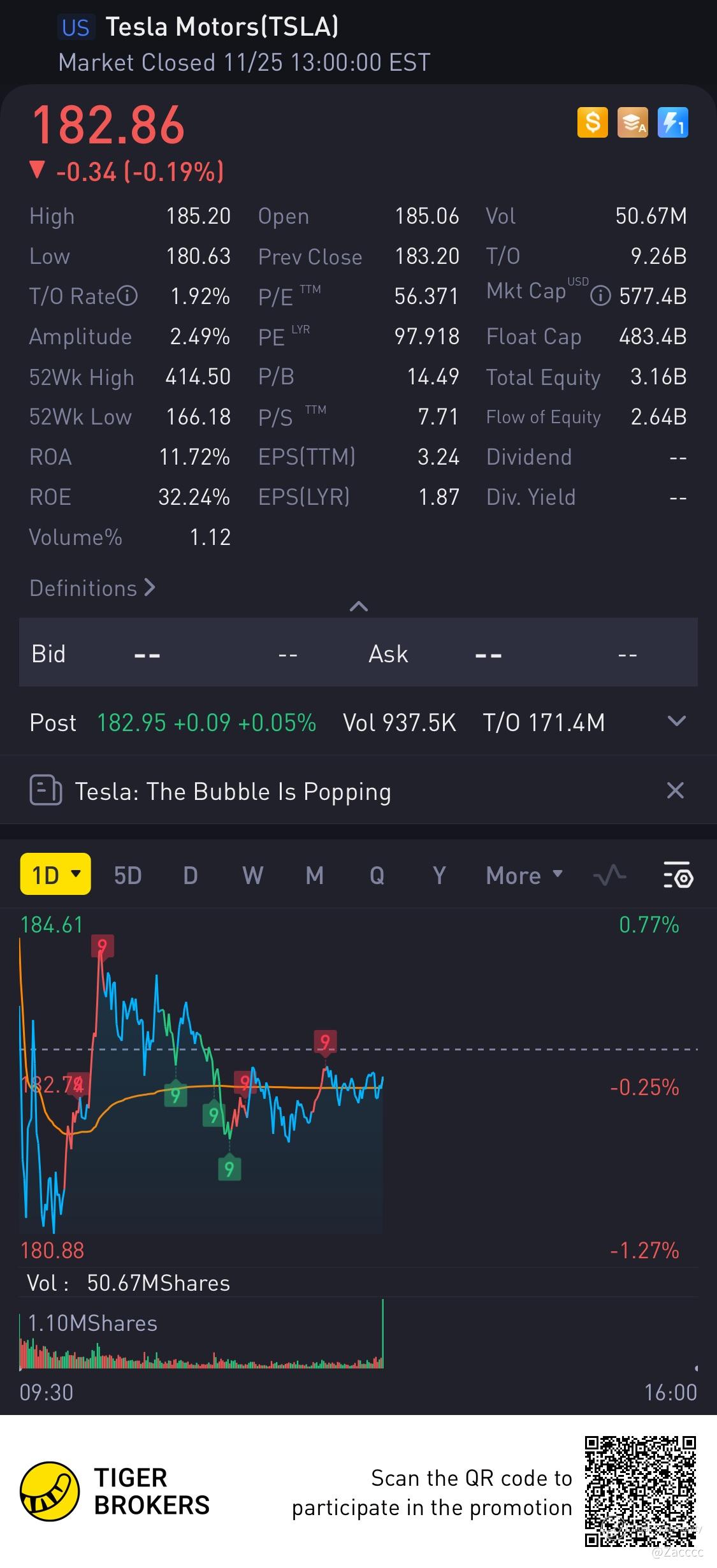Open the More chart periods dropdown
The width and height of the screenshot is (717, 1568).
[524, 875]
